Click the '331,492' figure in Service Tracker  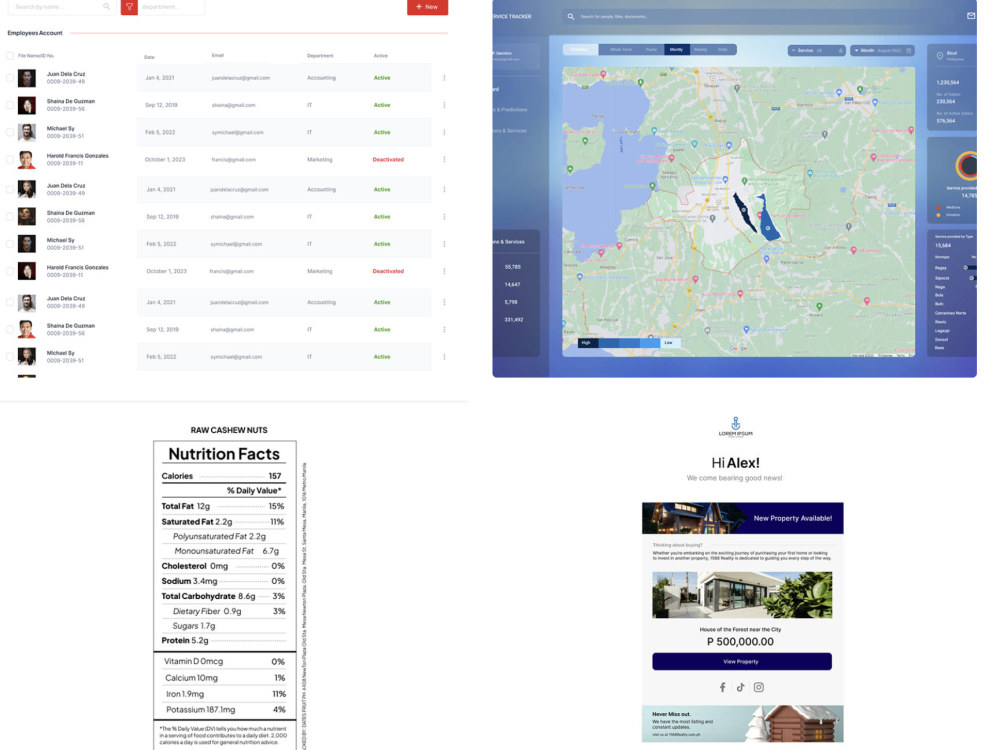coord(513,320)
